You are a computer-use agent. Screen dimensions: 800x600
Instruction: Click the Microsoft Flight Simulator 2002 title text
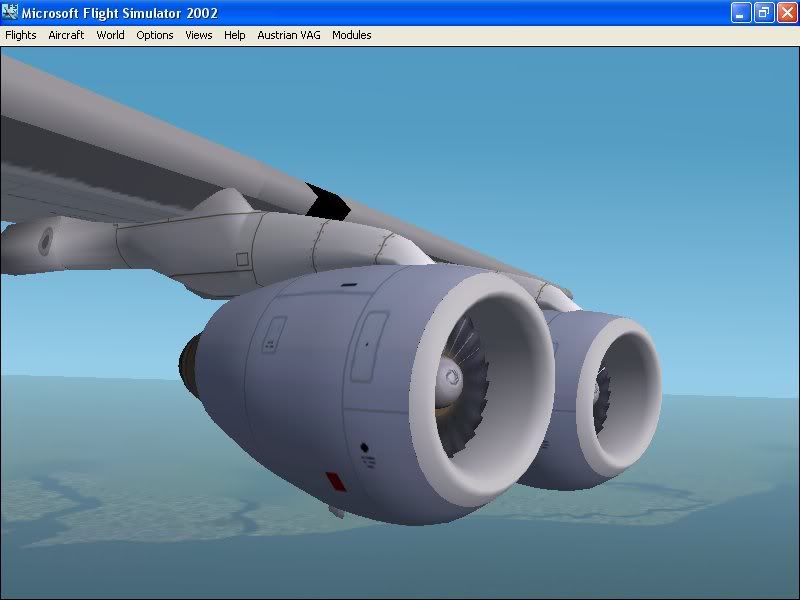click(120, 13)
